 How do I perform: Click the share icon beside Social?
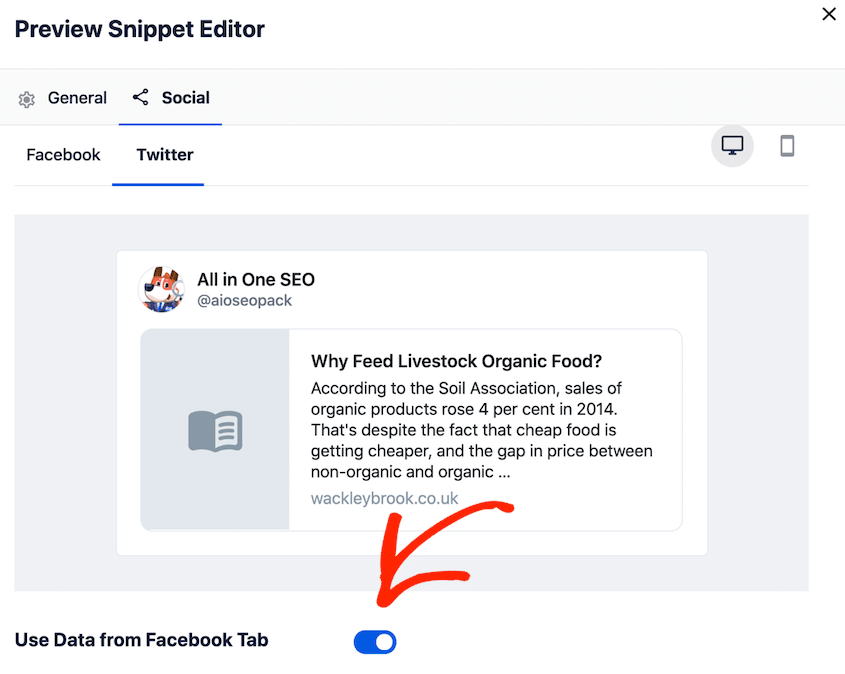click(x=140, y=97)
